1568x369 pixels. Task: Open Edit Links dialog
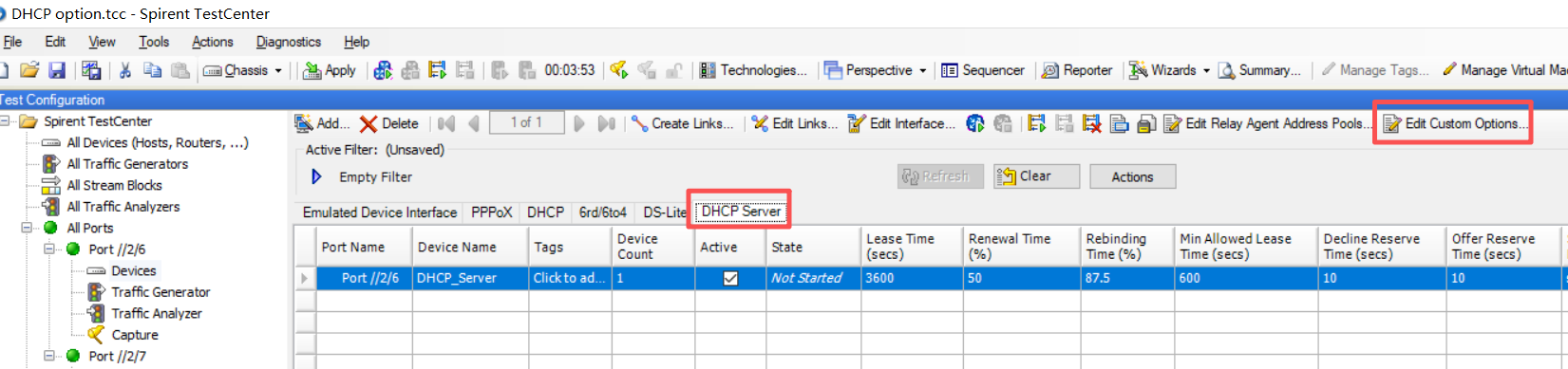[x=795, y=123]
